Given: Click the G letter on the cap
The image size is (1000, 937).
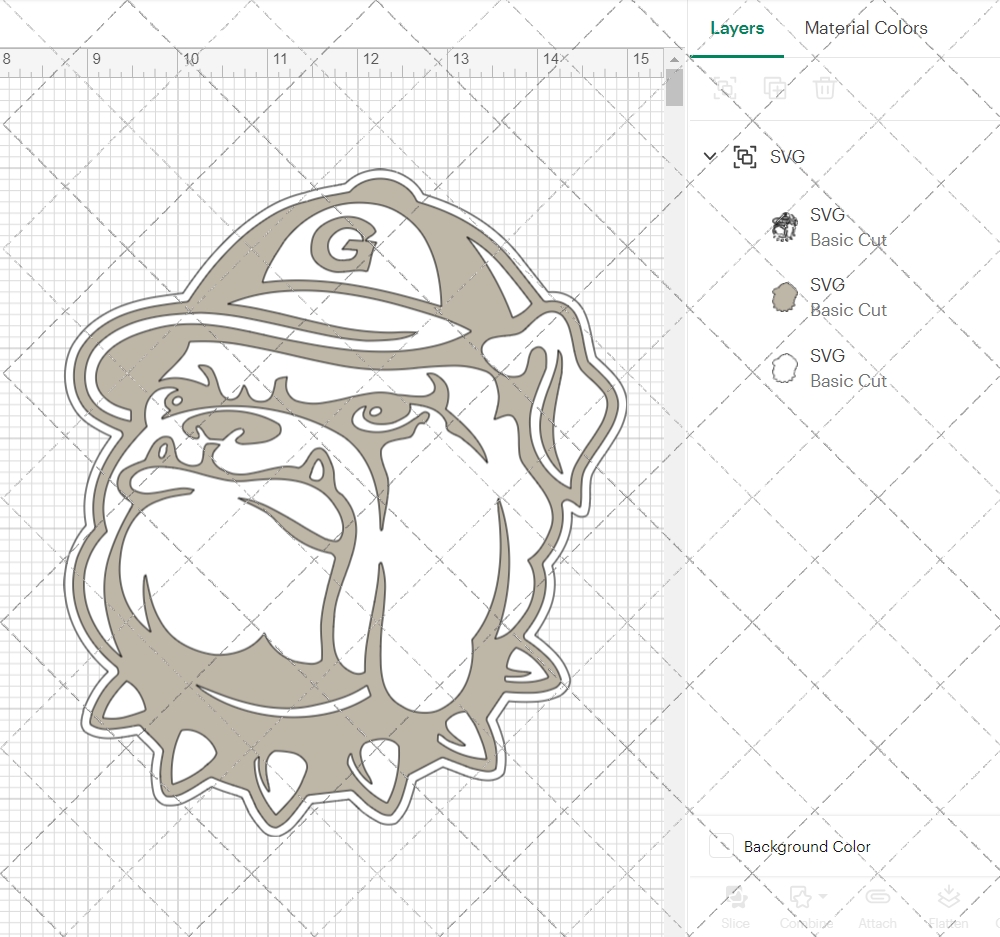Looking at the screenshot, I should coord(343,244).
